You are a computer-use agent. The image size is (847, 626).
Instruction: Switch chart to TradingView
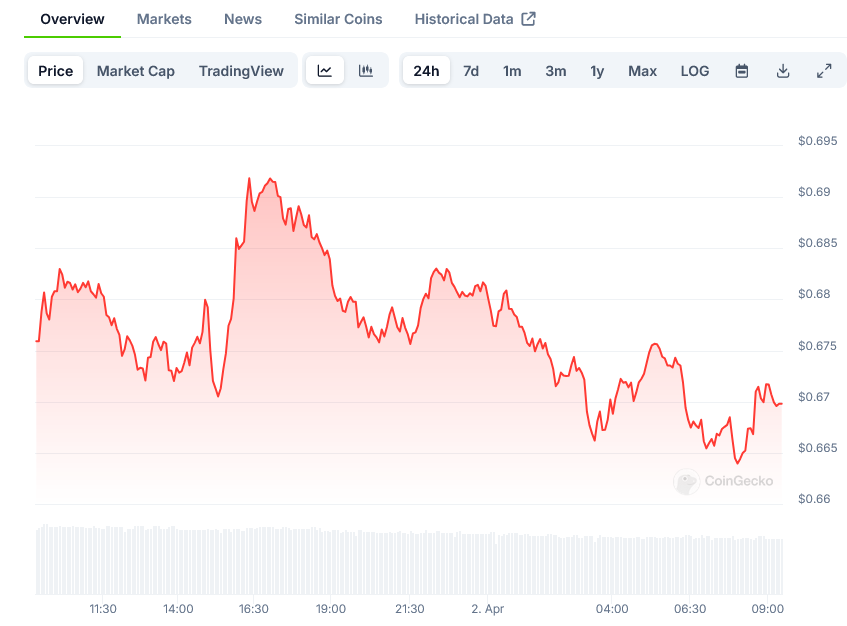tap(241, 71)
